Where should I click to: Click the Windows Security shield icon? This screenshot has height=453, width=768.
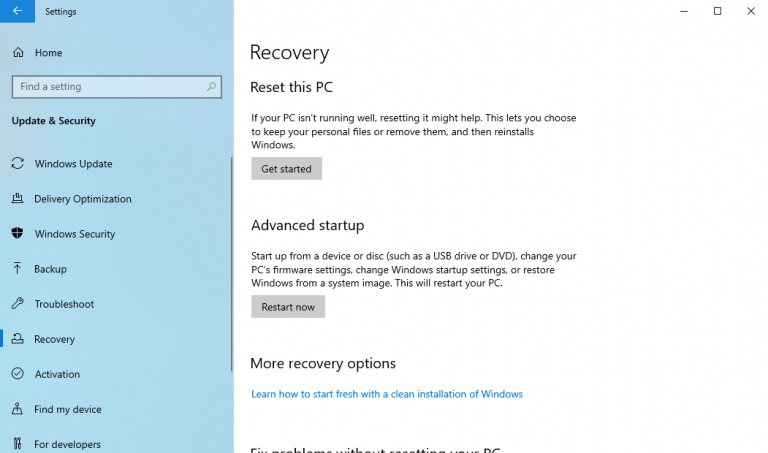pyautogui.click(x=18, y=234)
